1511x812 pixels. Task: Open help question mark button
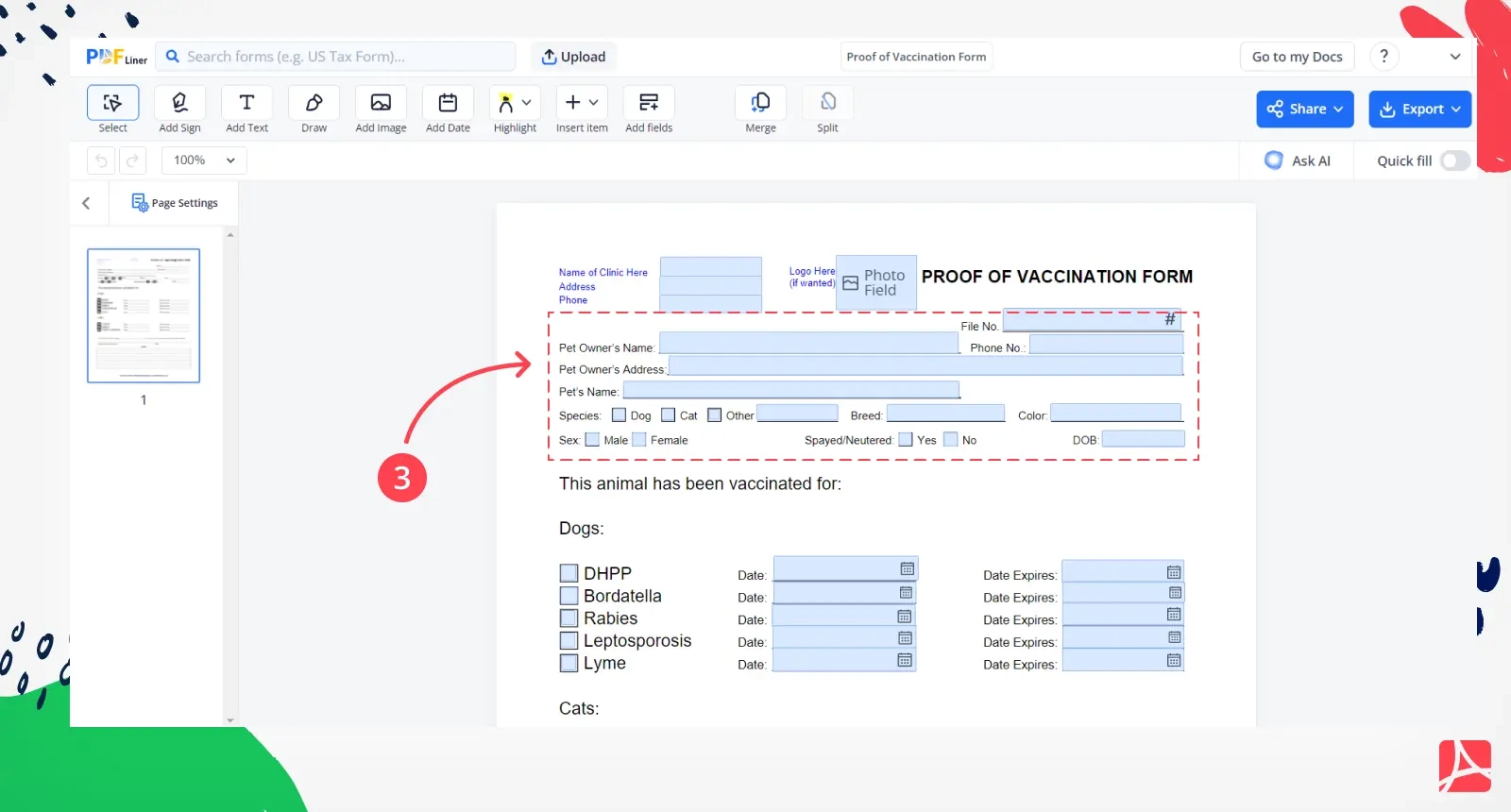click(x=1384, y=57)
